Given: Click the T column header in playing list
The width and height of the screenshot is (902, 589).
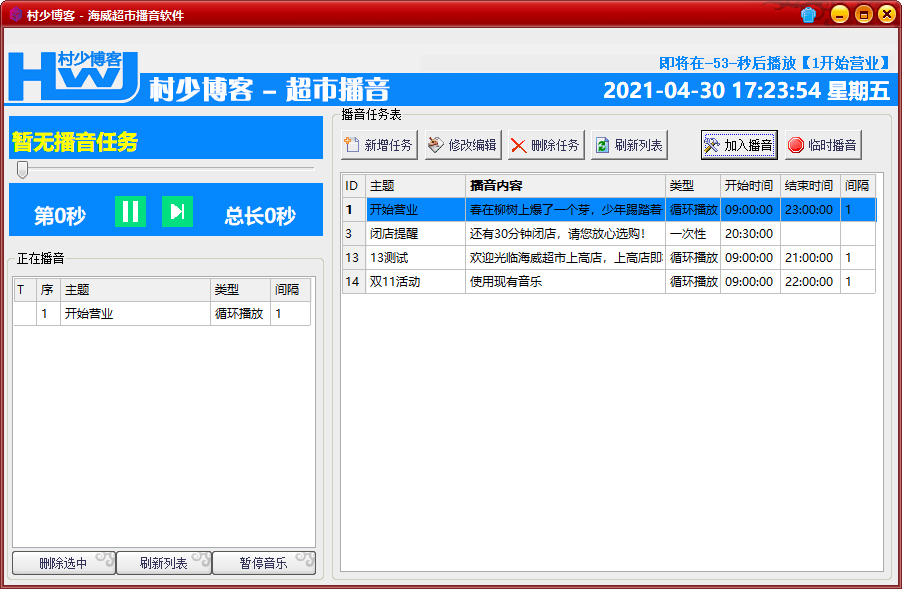Looking at the screenshot, I should 25,289.
